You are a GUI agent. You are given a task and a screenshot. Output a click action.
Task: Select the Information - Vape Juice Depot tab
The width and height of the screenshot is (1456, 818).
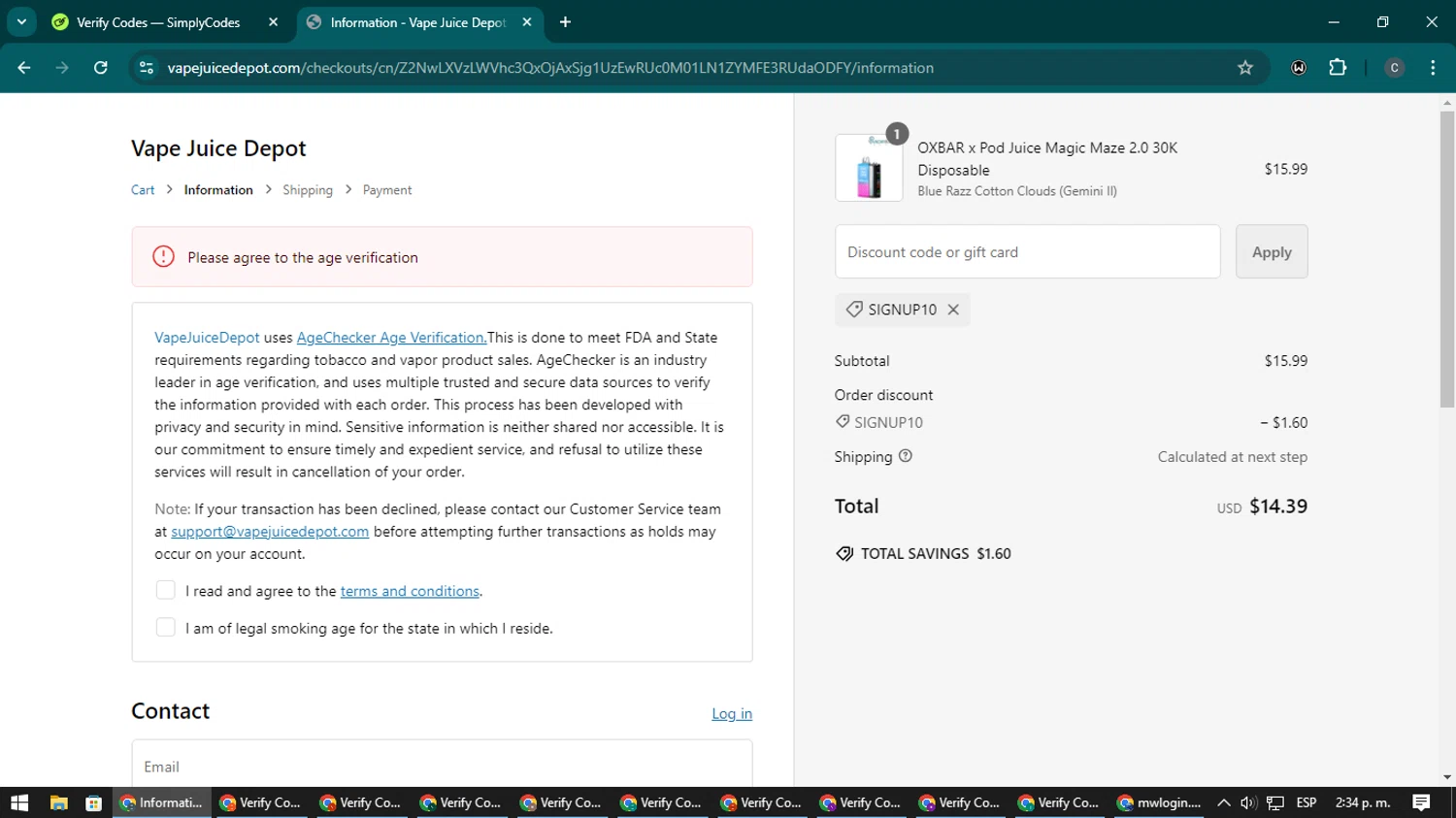point(418,22)
